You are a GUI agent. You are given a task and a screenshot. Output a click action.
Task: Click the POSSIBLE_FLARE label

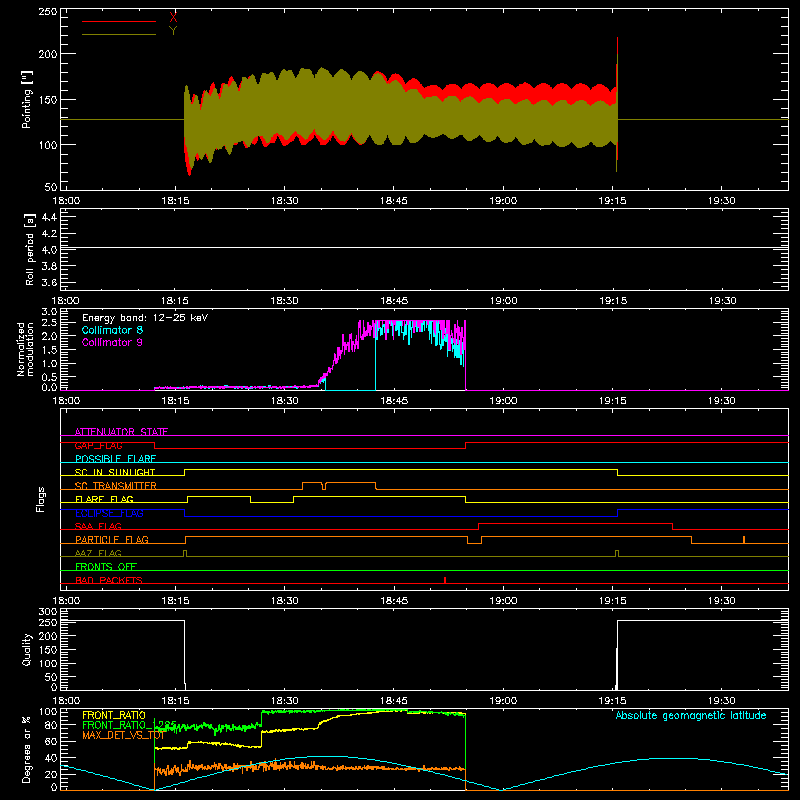click(x=115, y=459)
